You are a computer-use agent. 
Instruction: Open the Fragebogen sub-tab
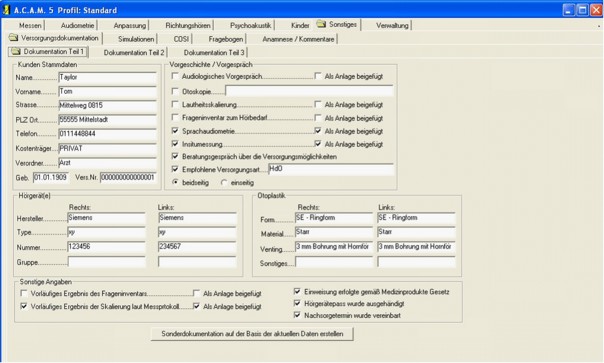pyautogui.click(x=226, y=39)
